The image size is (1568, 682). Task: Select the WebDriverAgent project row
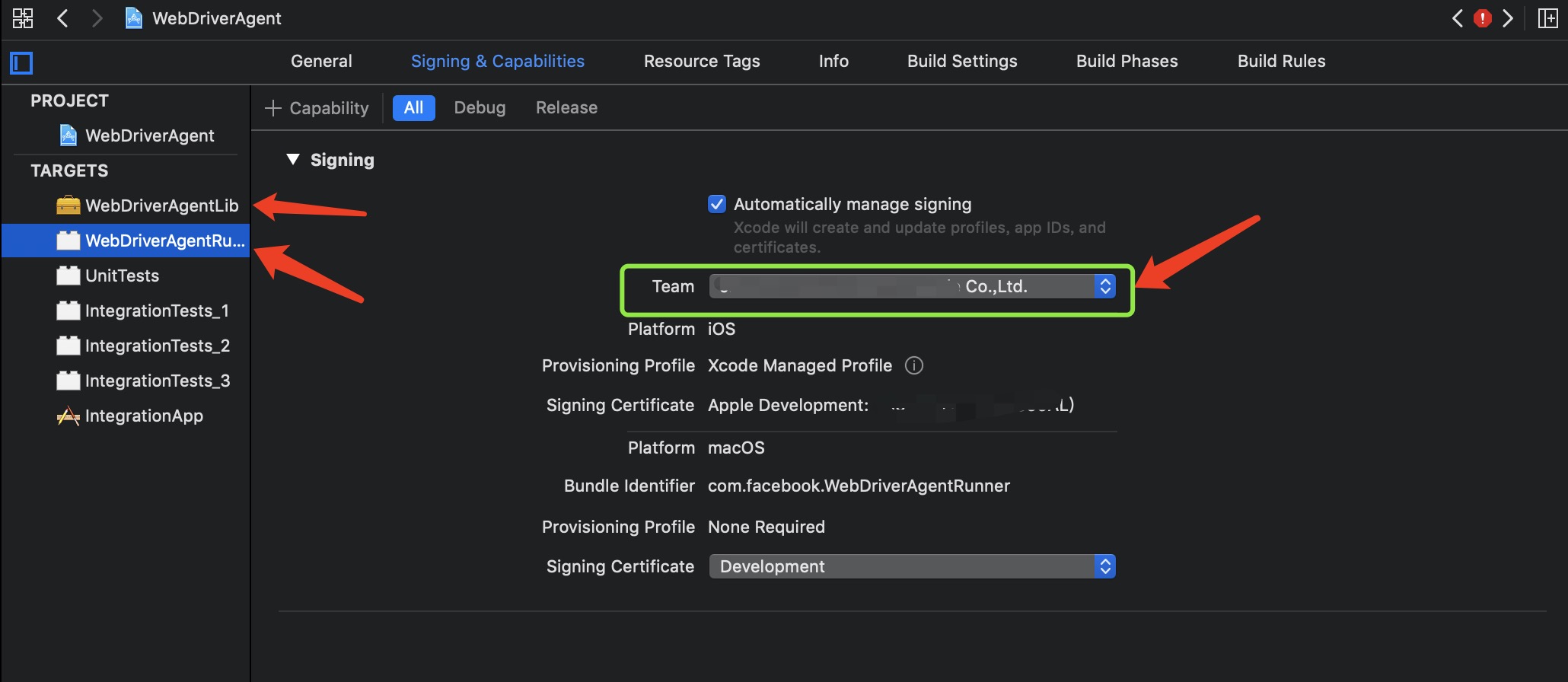point(126,135)
